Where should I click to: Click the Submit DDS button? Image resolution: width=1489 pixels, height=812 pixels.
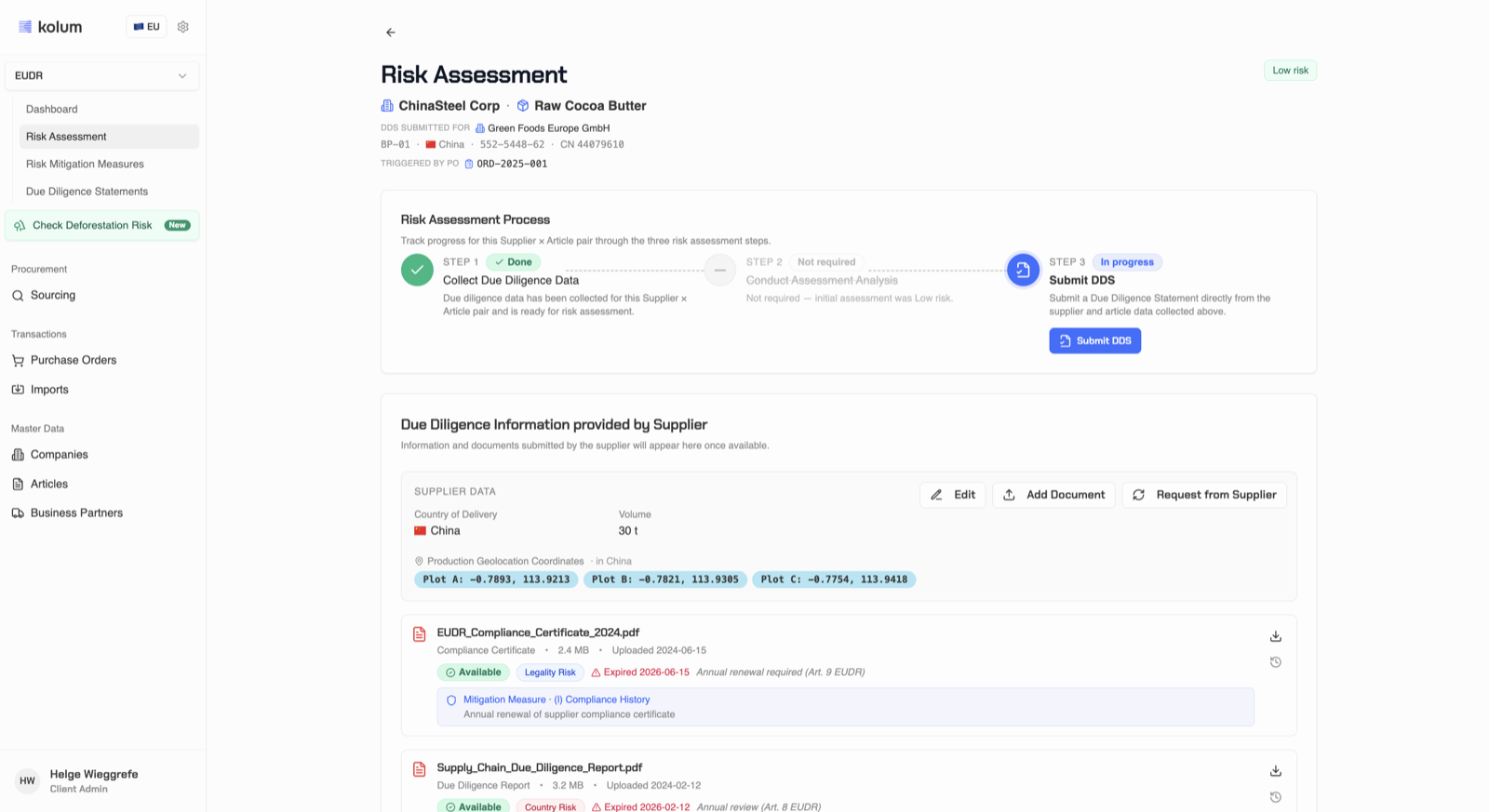pos(1094,341)
